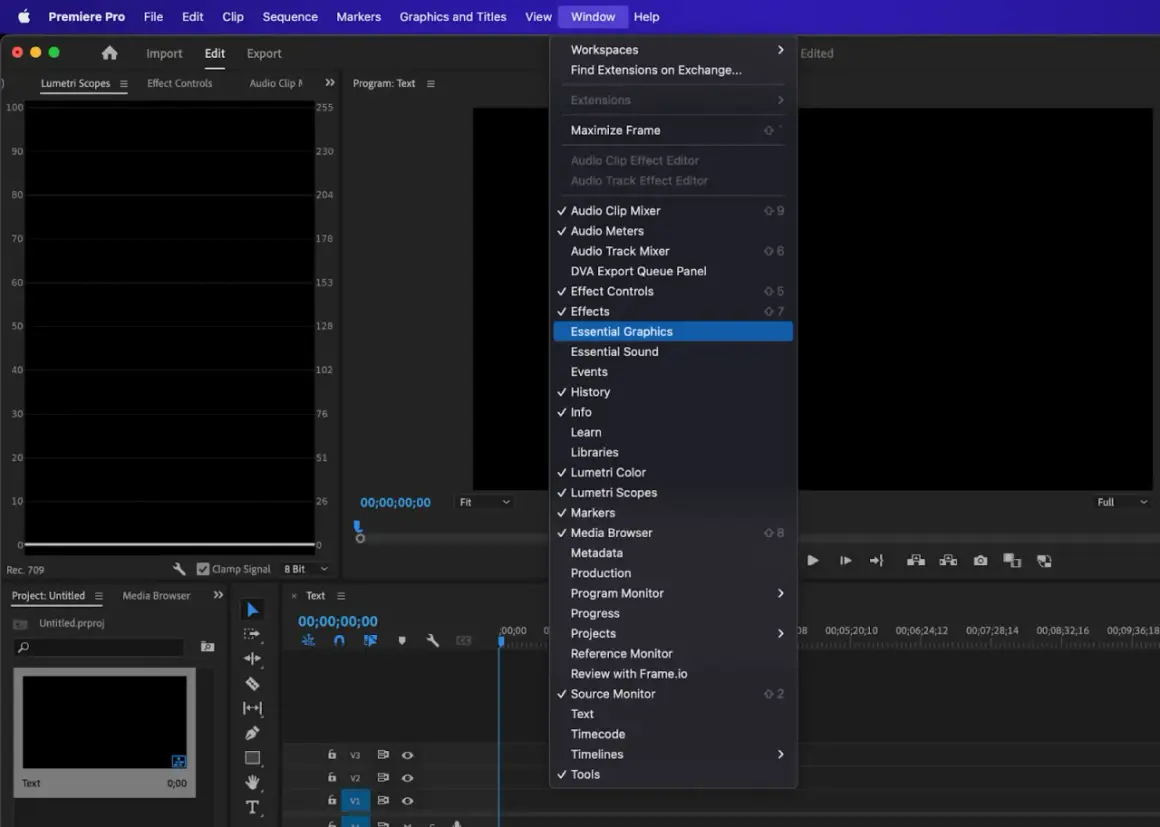Toggle V2 track output eye
Screen dimensions: 1160x827
[407, 778]
